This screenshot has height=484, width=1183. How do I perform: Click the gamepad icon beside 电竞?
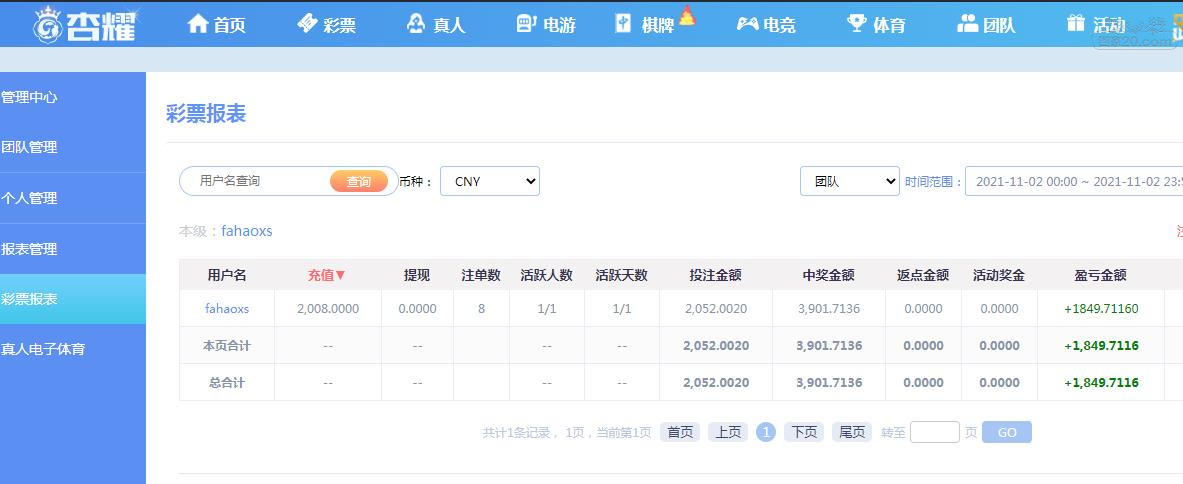748,24
